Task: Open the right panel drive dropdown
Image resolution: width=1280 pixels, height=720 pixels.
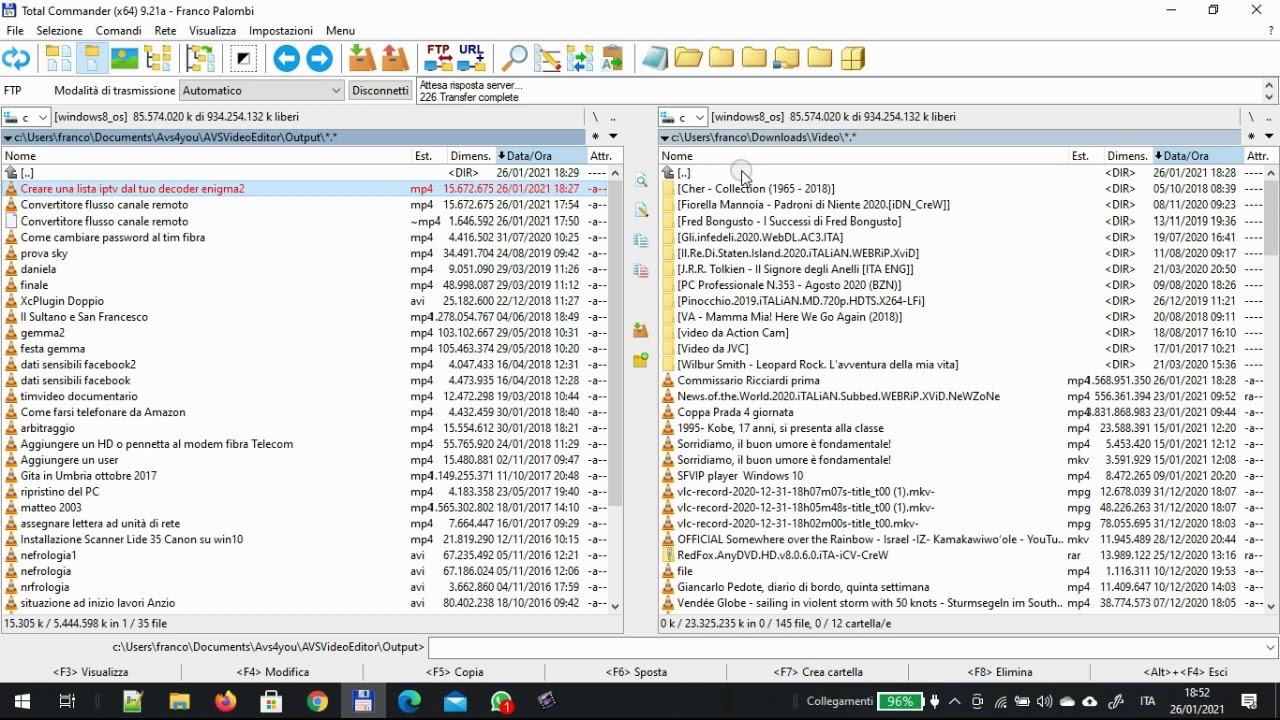Action: [684, 117]
